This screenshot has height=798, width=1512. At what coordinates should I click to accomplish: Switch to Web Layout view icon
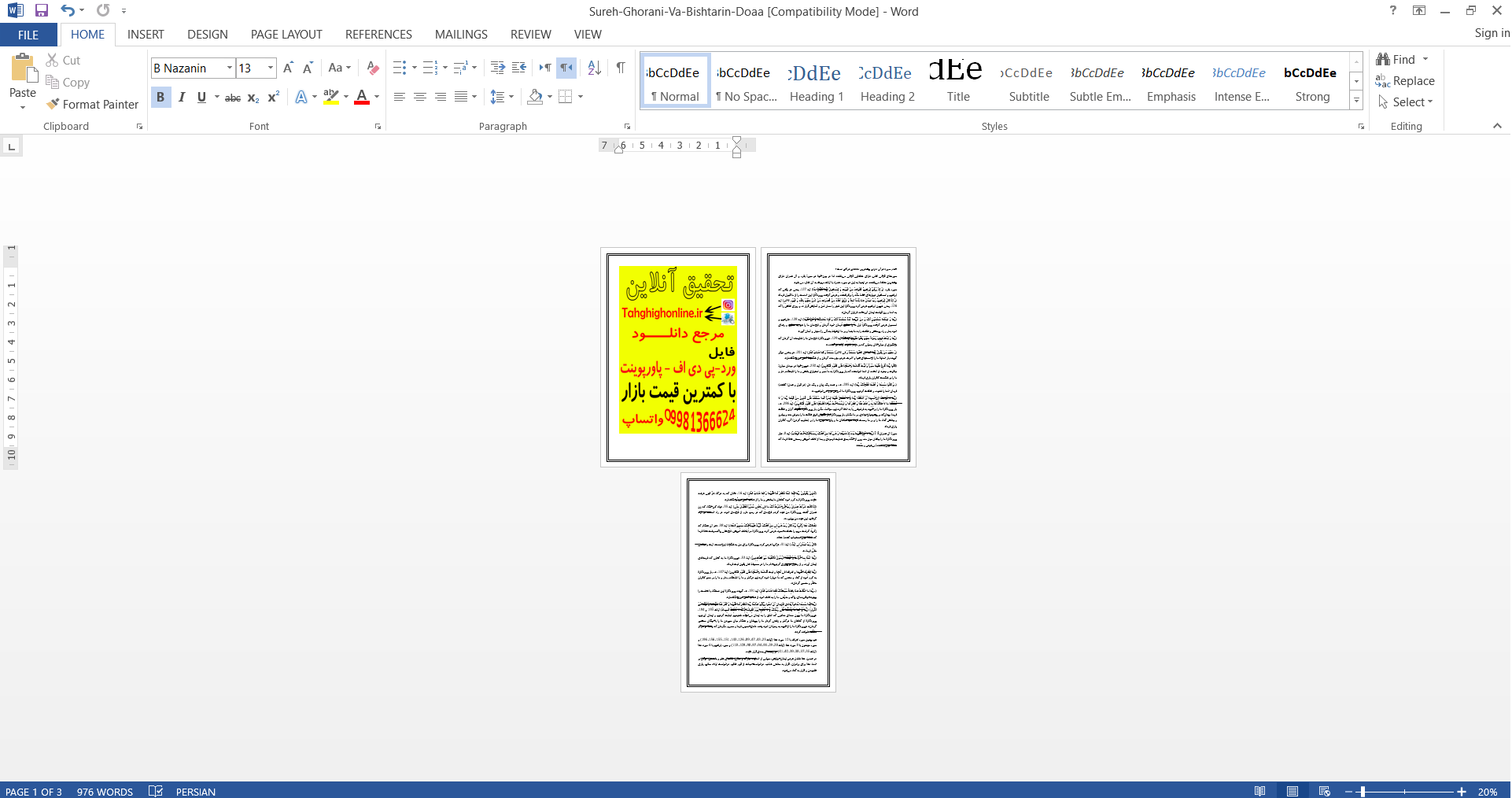click(1325, 791)
